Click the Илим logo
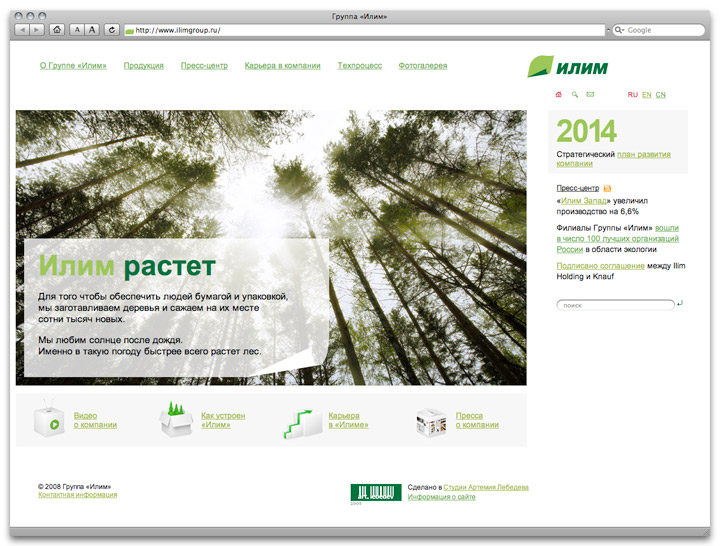 [x=567, y=68]
